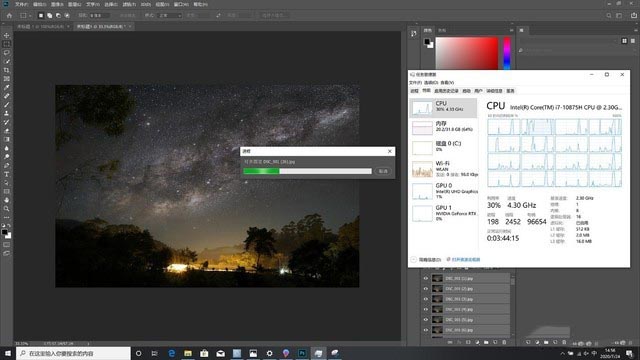Select the Horizontal Type tool
The height and width of the screenshot is (360, 640).
[7, 174]
